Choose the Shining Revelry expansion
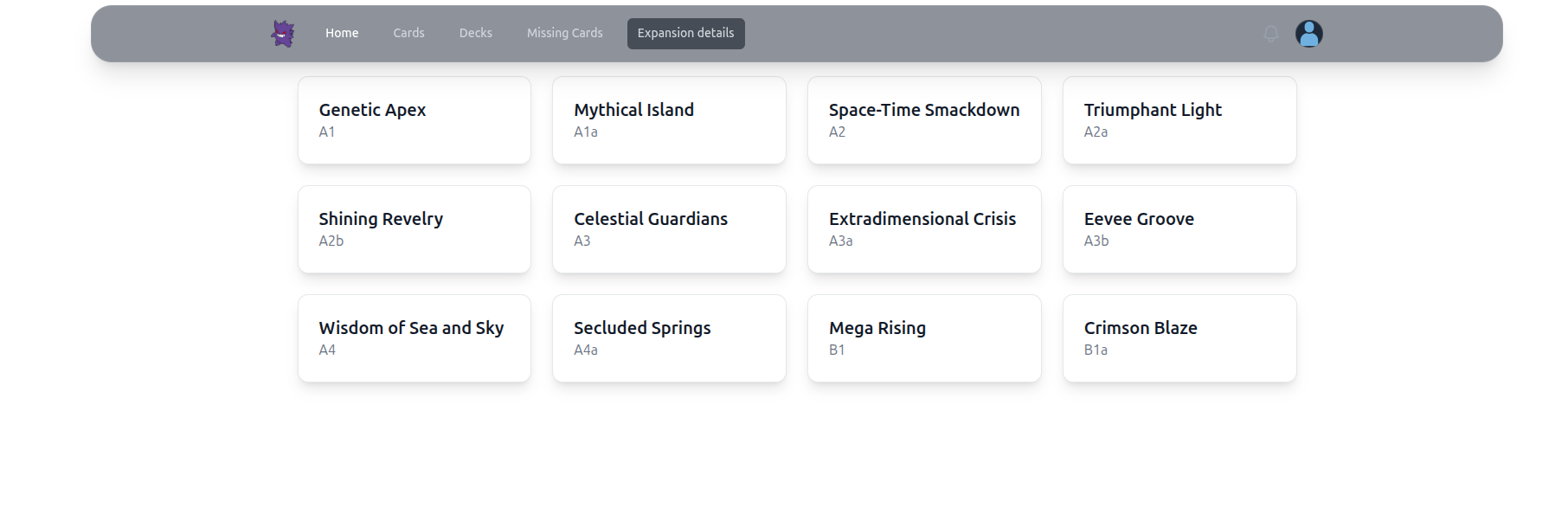 click(414, 229)
